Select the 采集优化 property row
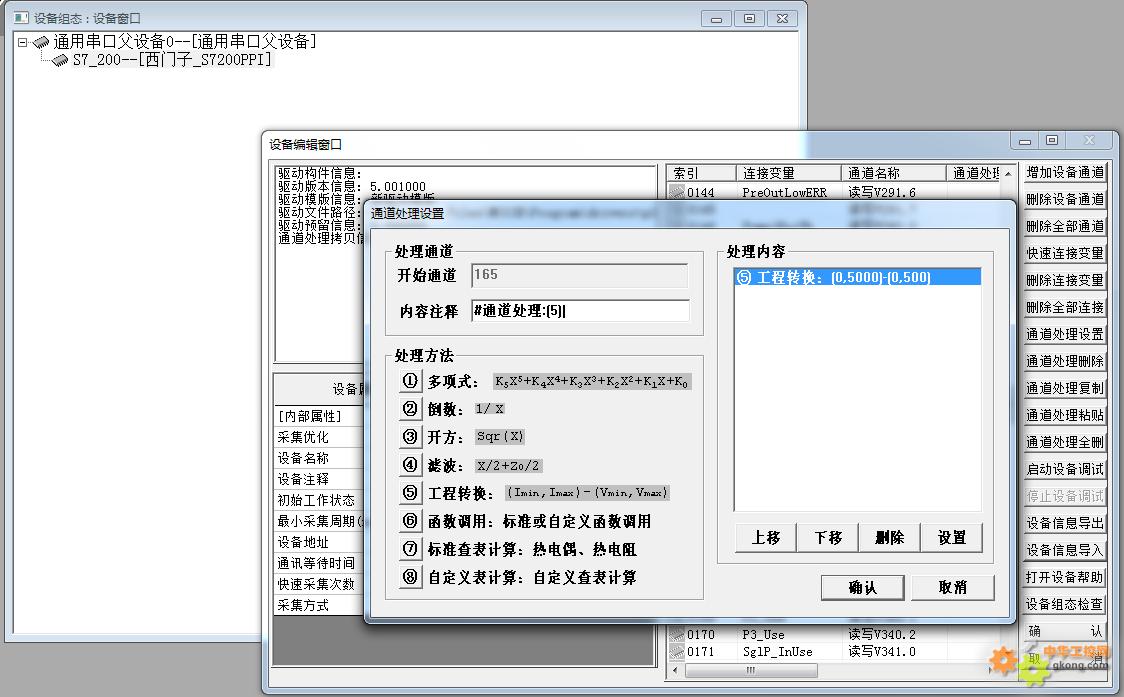 coord(319,437)
